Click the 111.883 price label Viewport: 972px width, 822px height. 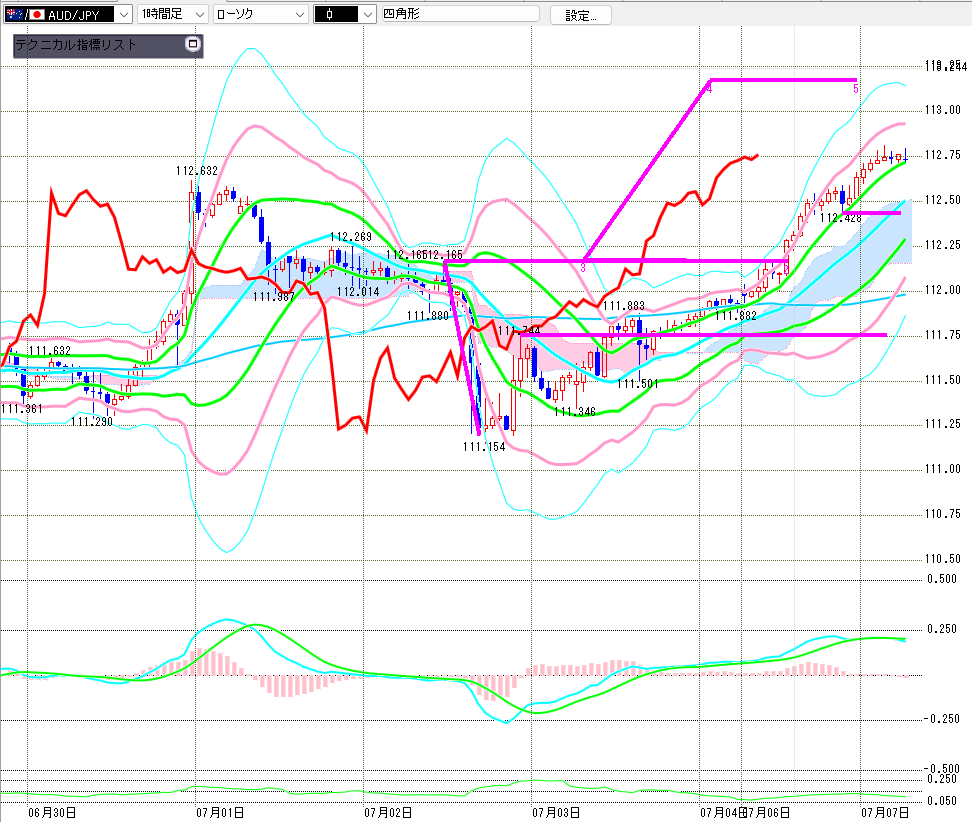pos(624,306)
